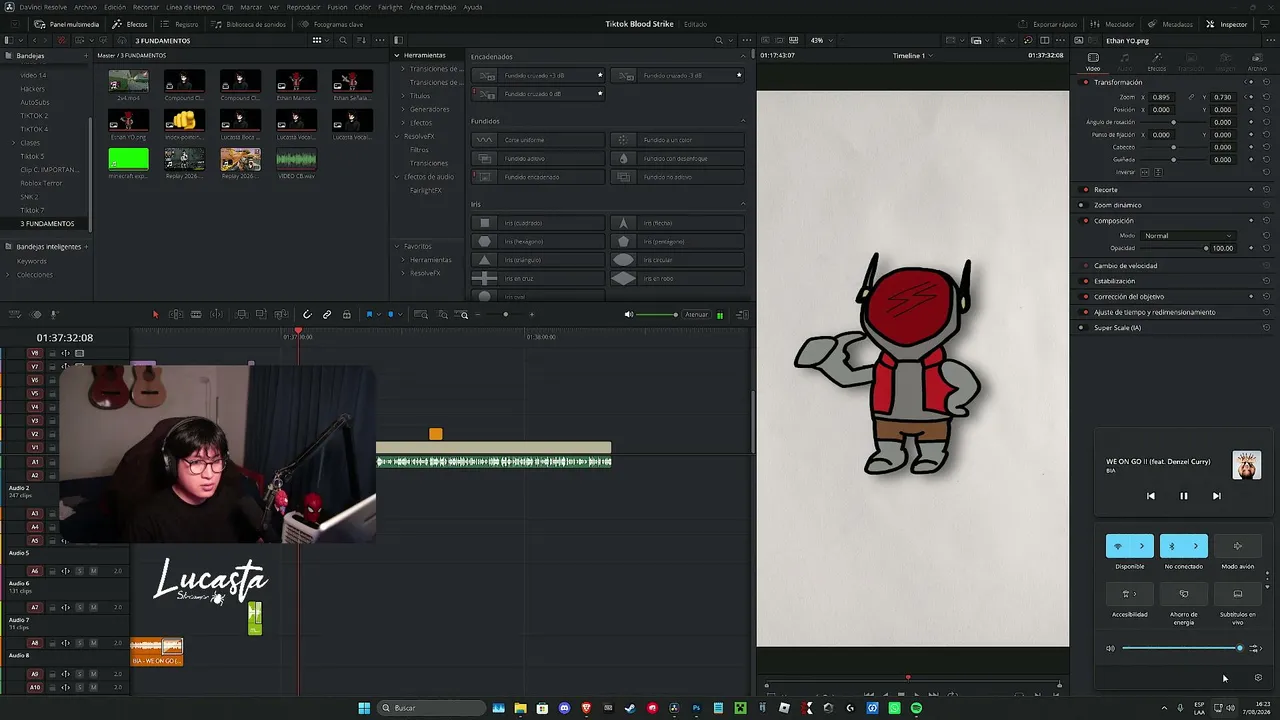Pause the song in media flyout
This screenshot has height=720, width=1280.
pos(1183,496)
